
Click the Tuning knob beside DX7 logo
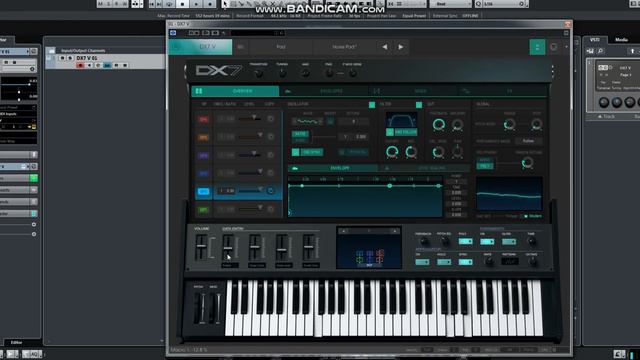[x=282, y=73]
